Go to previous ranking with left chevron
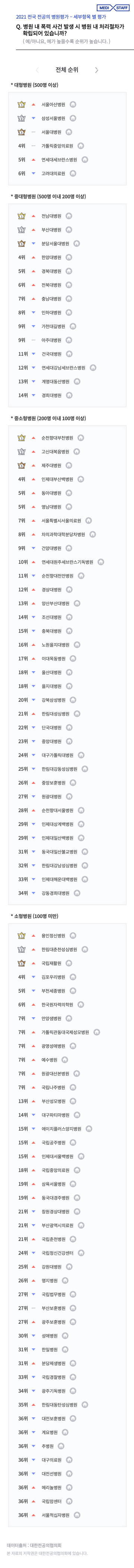The width and height of the screenshot is (134, 1568). [x=38, y=70]
